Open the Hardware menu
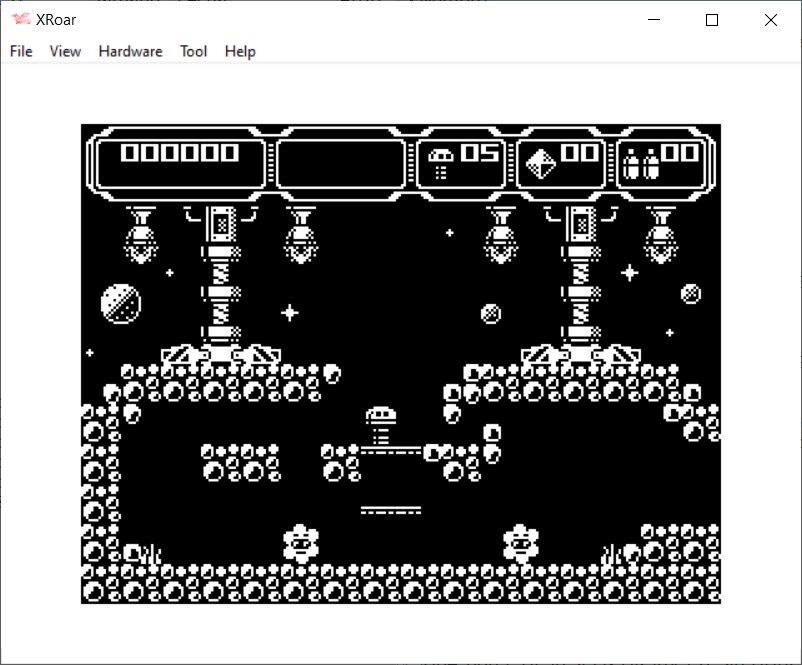 click(130, 51)
